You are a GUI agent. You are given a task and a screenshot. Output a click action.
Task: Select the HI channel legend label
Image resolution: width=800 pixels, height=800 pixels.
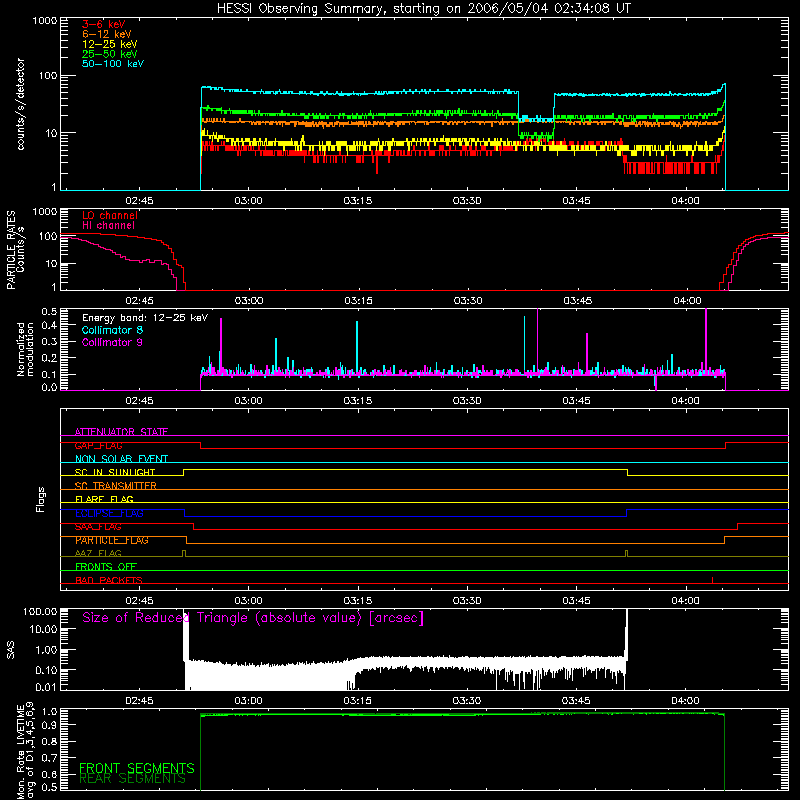[109, 225]
